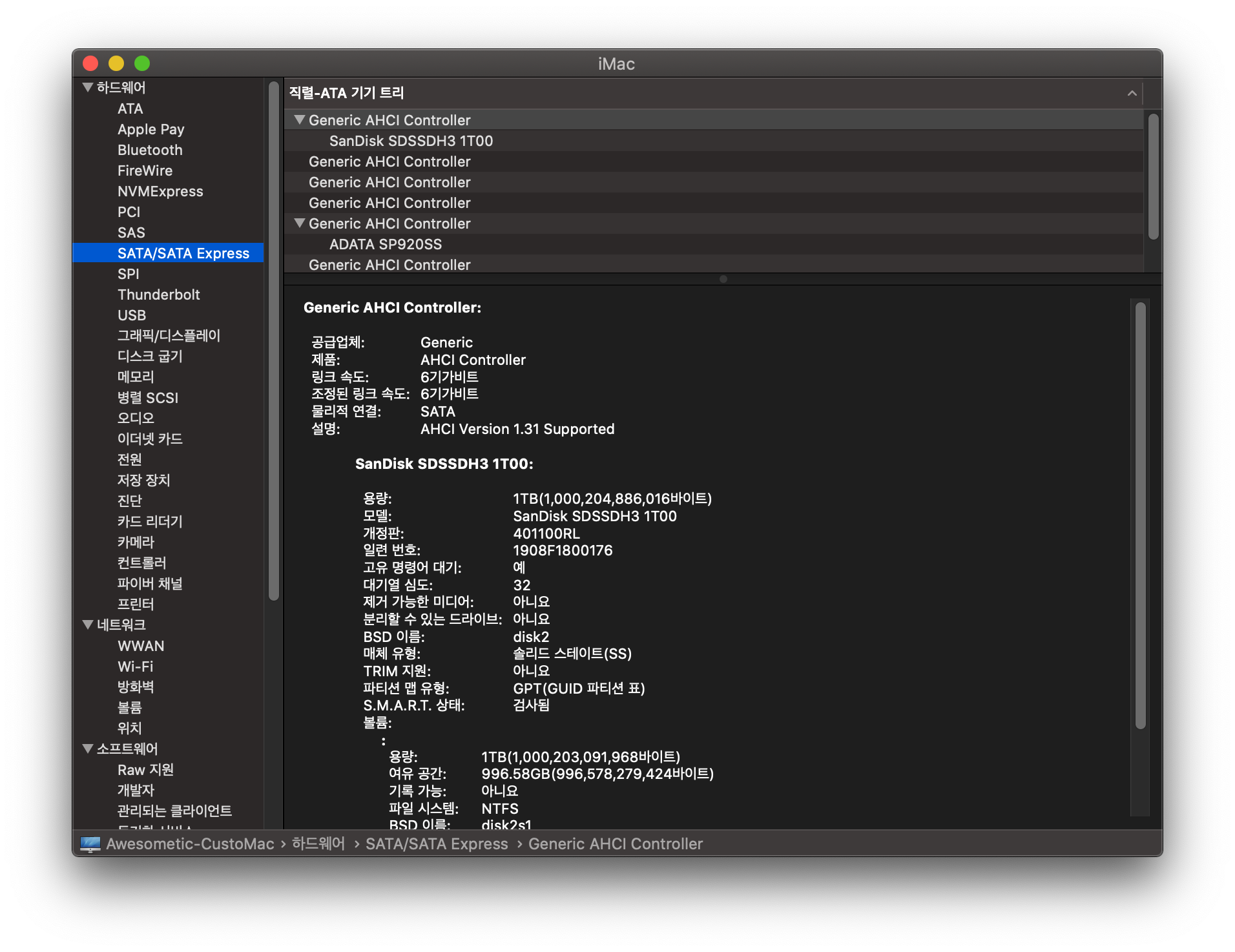Collapse the 소프트웨어 section triangle
The height and width of the screenshot is (952, 1235).
(x=88, y=749)
